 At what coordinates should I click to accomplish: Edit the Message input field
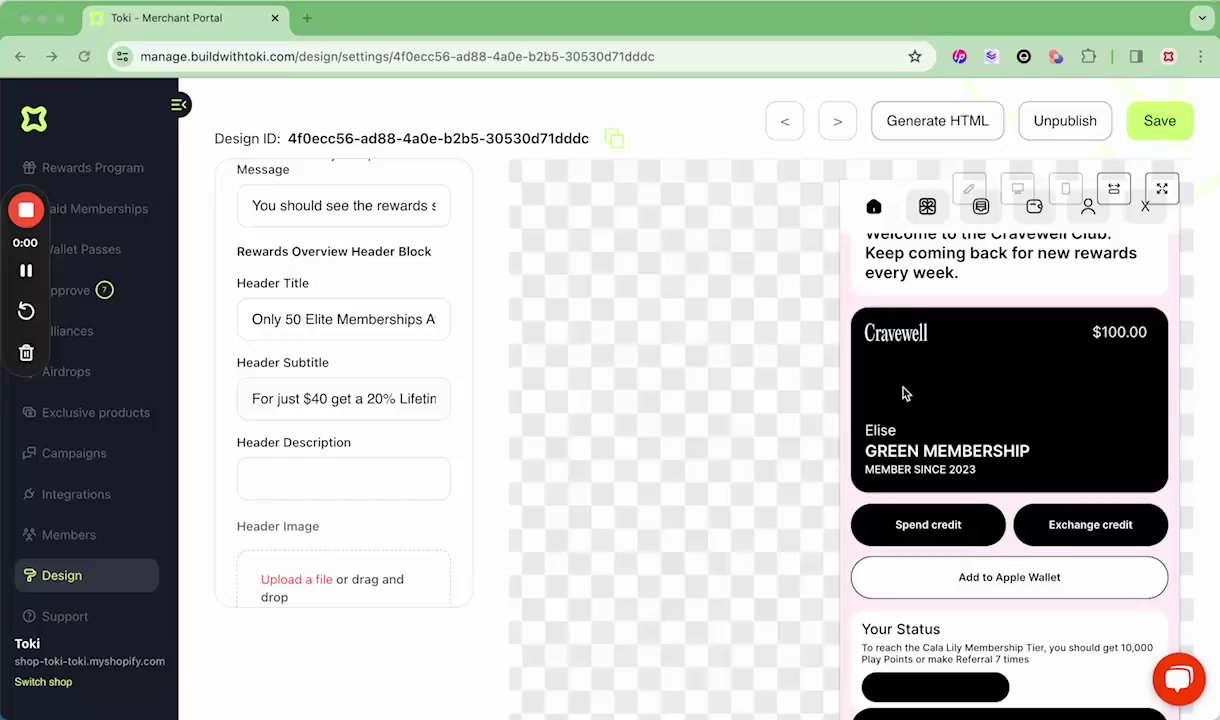tap(343, 206)
